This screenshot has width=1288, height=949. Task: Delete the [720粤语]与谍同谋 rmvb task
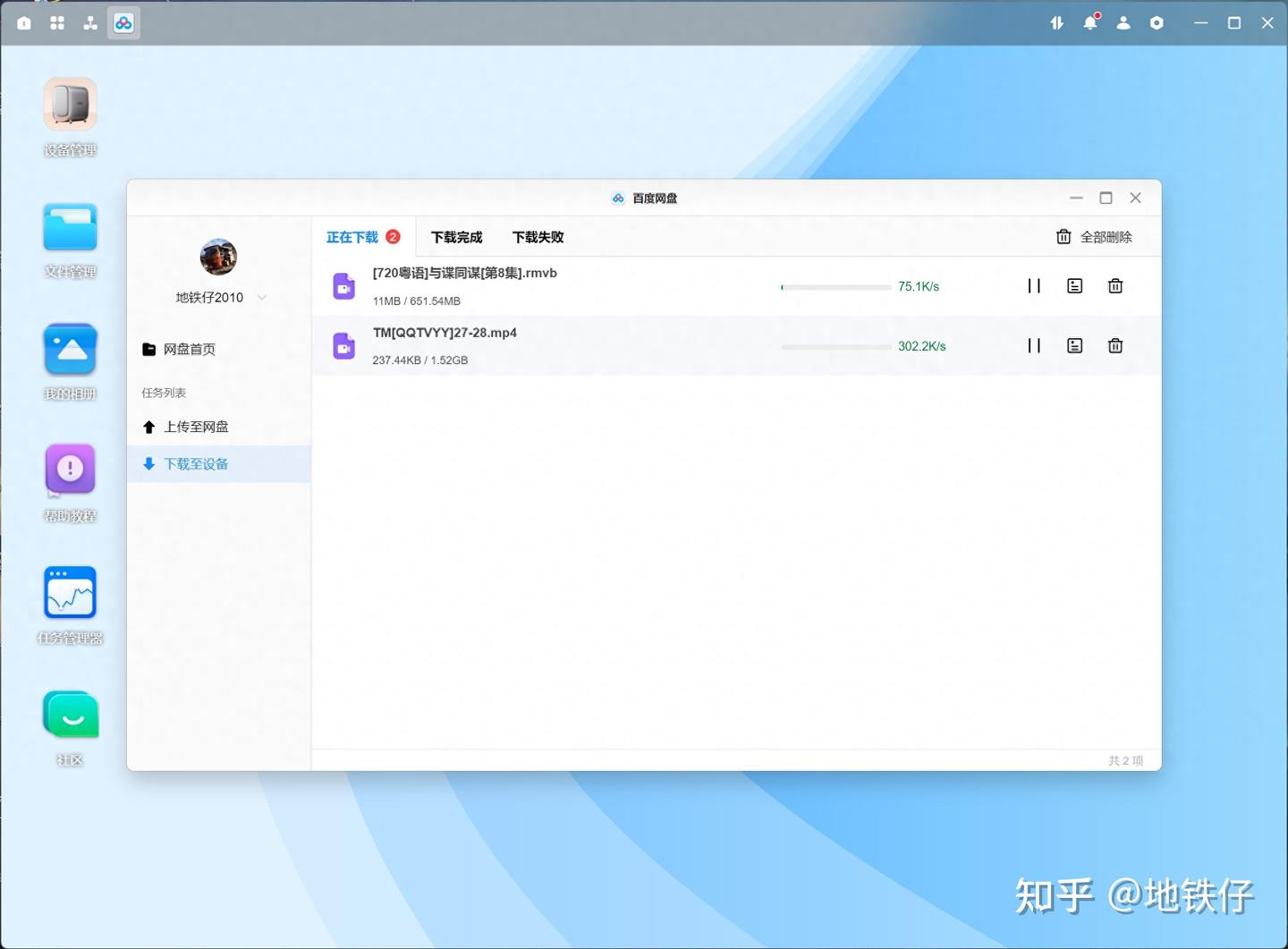[1115, 286]
